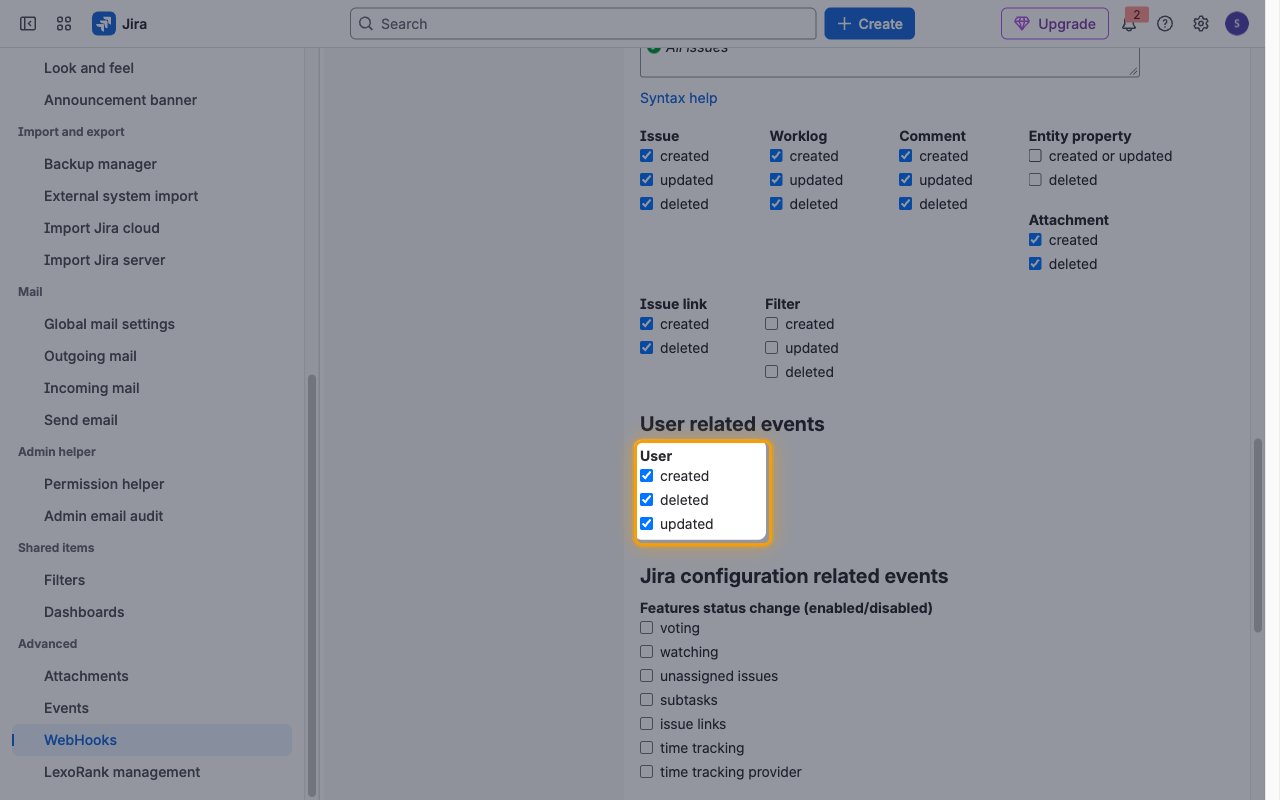This screenshot has width=1280, height=800.
Task: Click the Create button
Action: coord(869,24)
